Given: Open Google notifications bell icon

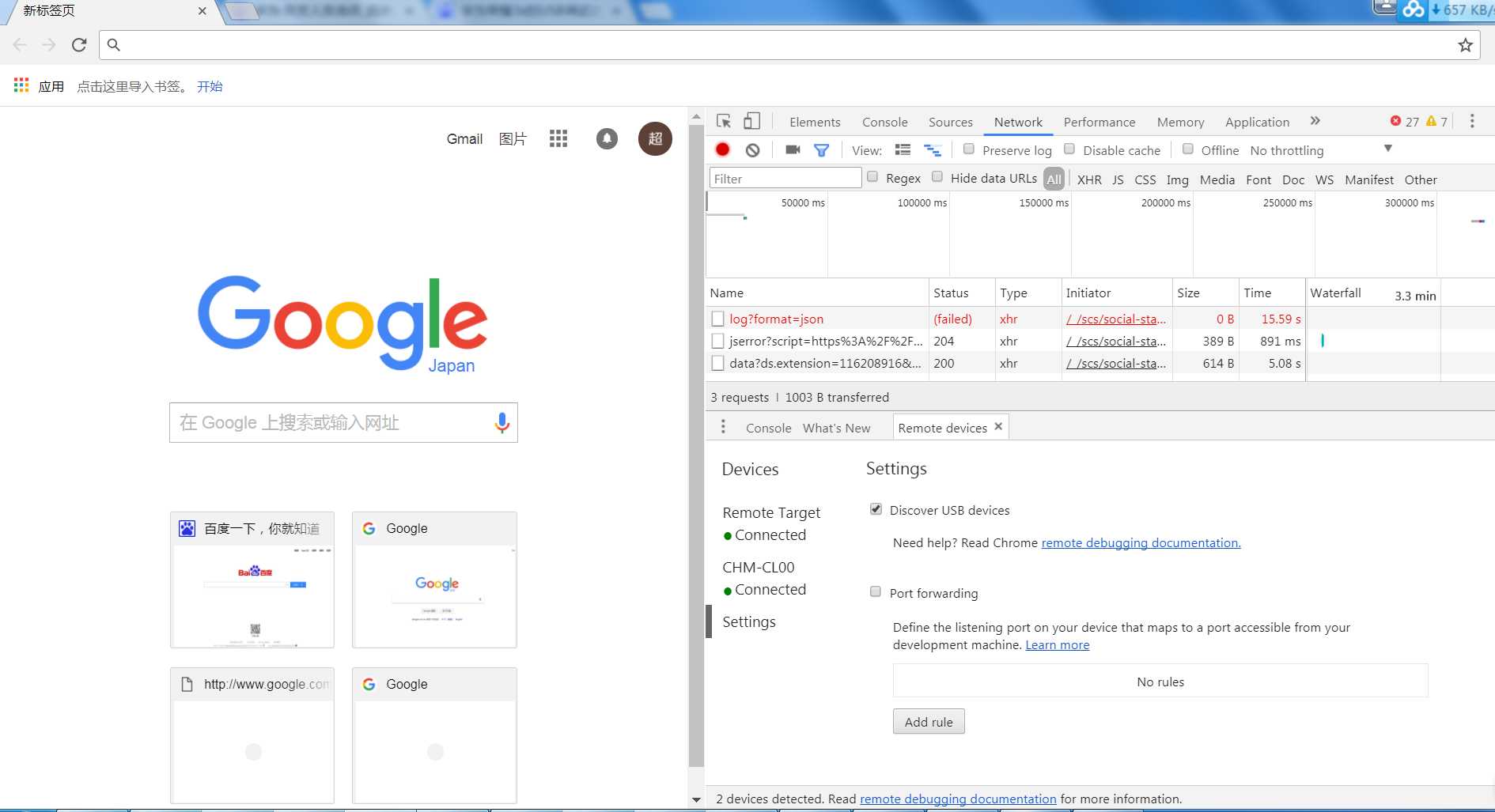Looking at the screenshot, I should [607, 139].
